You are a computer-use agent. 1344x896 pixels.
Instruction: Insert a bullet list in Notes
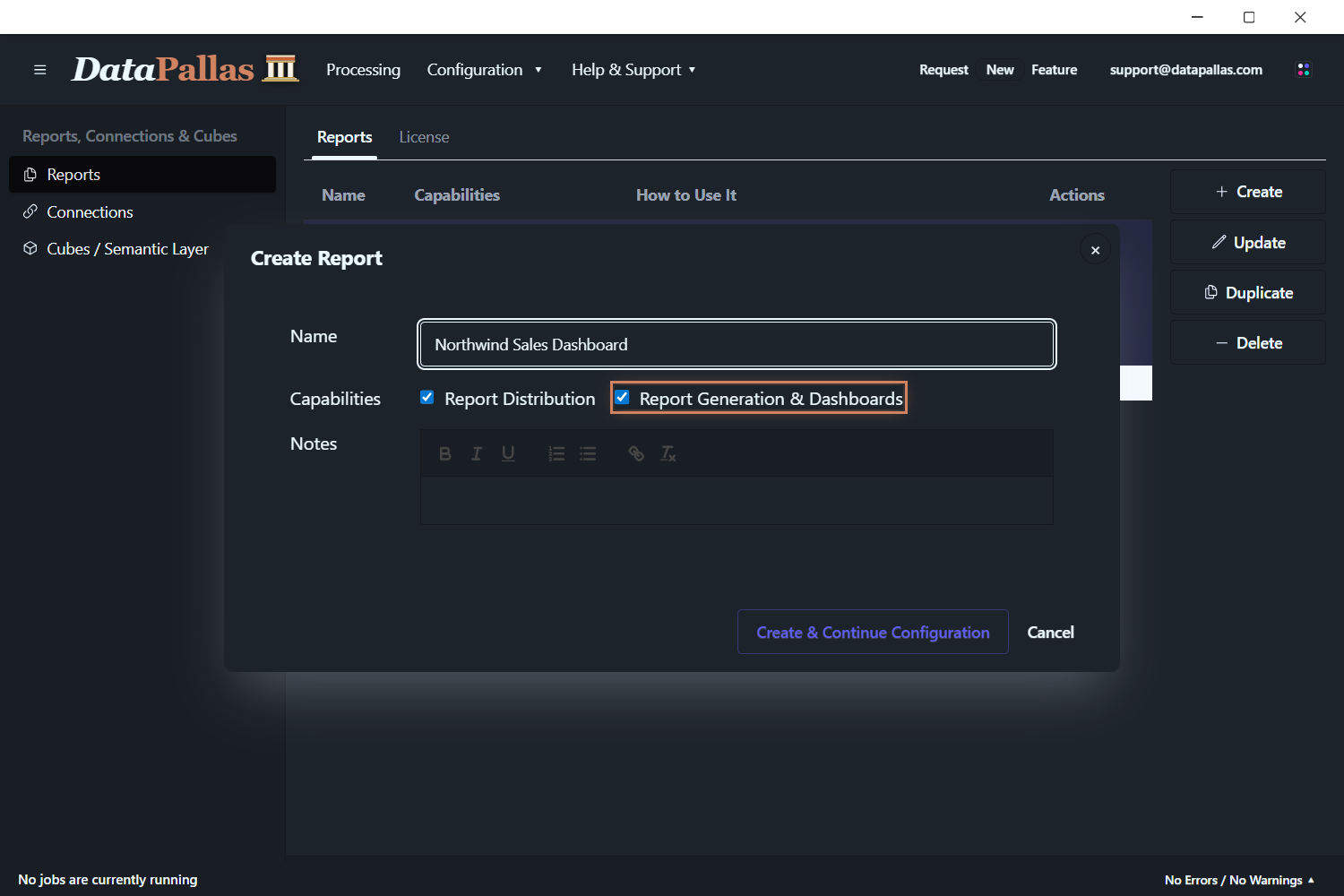pos(588,453)
